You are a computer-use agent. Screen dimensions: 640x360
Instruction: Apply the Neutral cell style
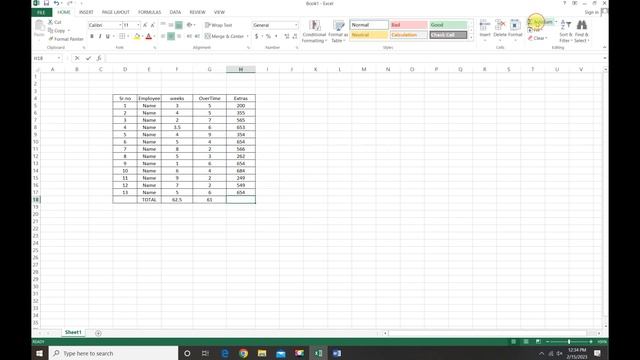[369, 35]
